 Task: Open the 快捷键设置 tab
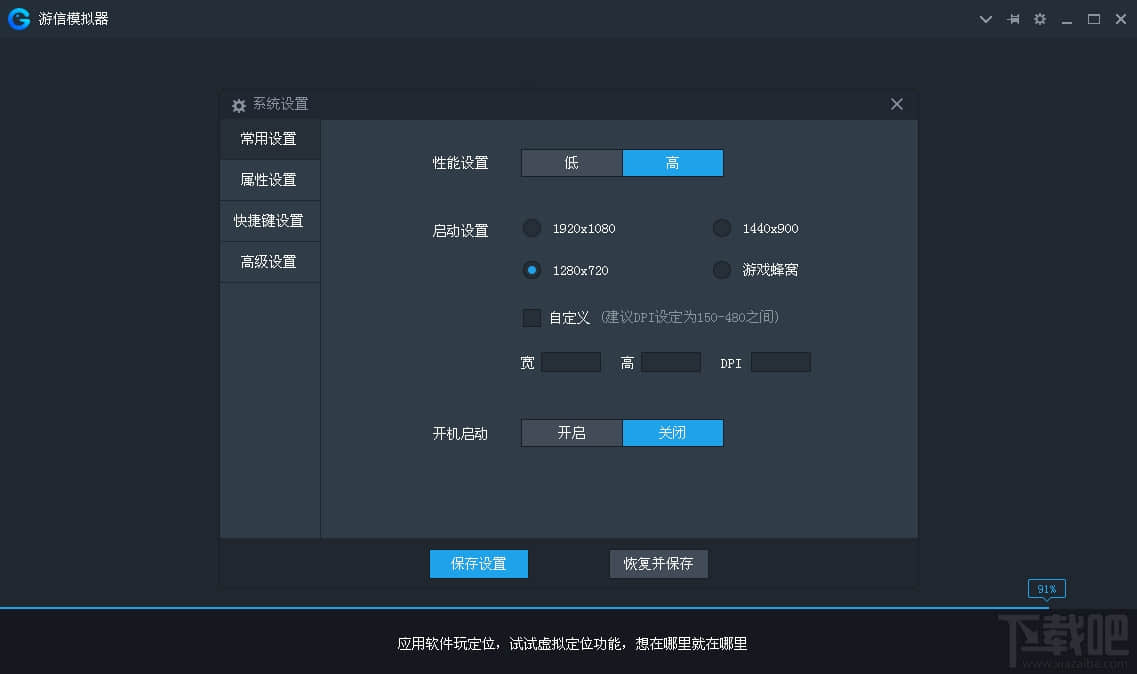(x=268, y=220)
